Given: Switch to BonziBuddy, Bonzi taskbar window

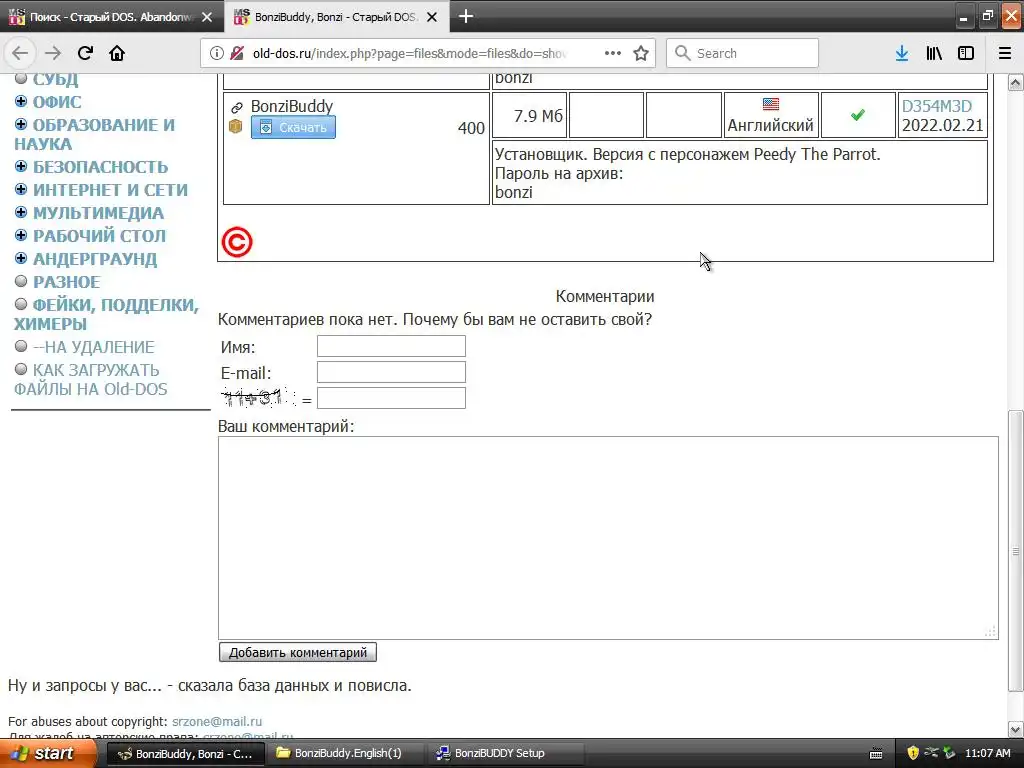Looking at the screenshot, I should coord(185,754).
